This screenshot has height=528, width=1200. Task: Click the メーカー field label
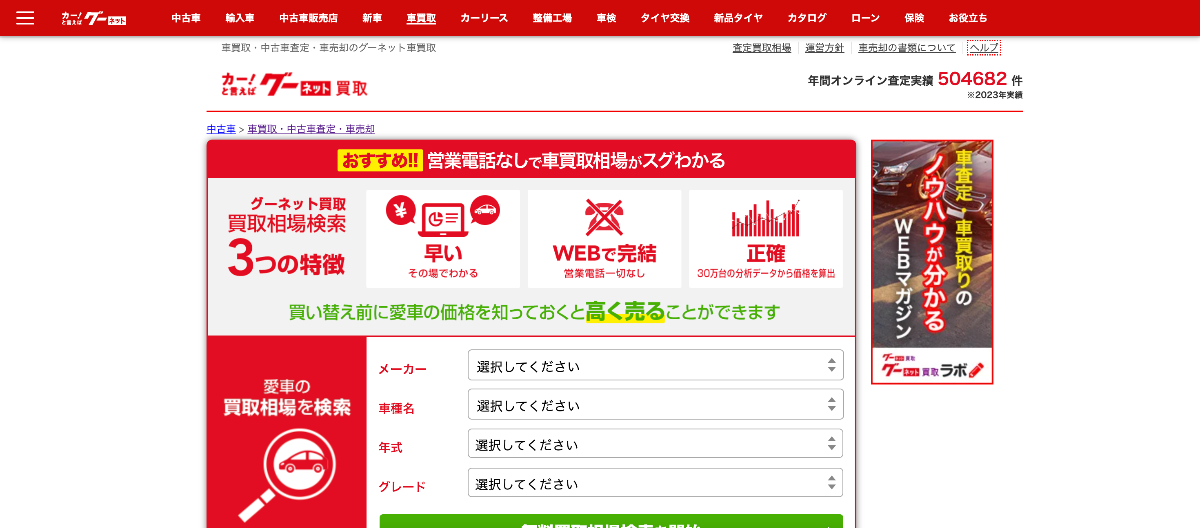pyautogui.click(x=402, y=369)
